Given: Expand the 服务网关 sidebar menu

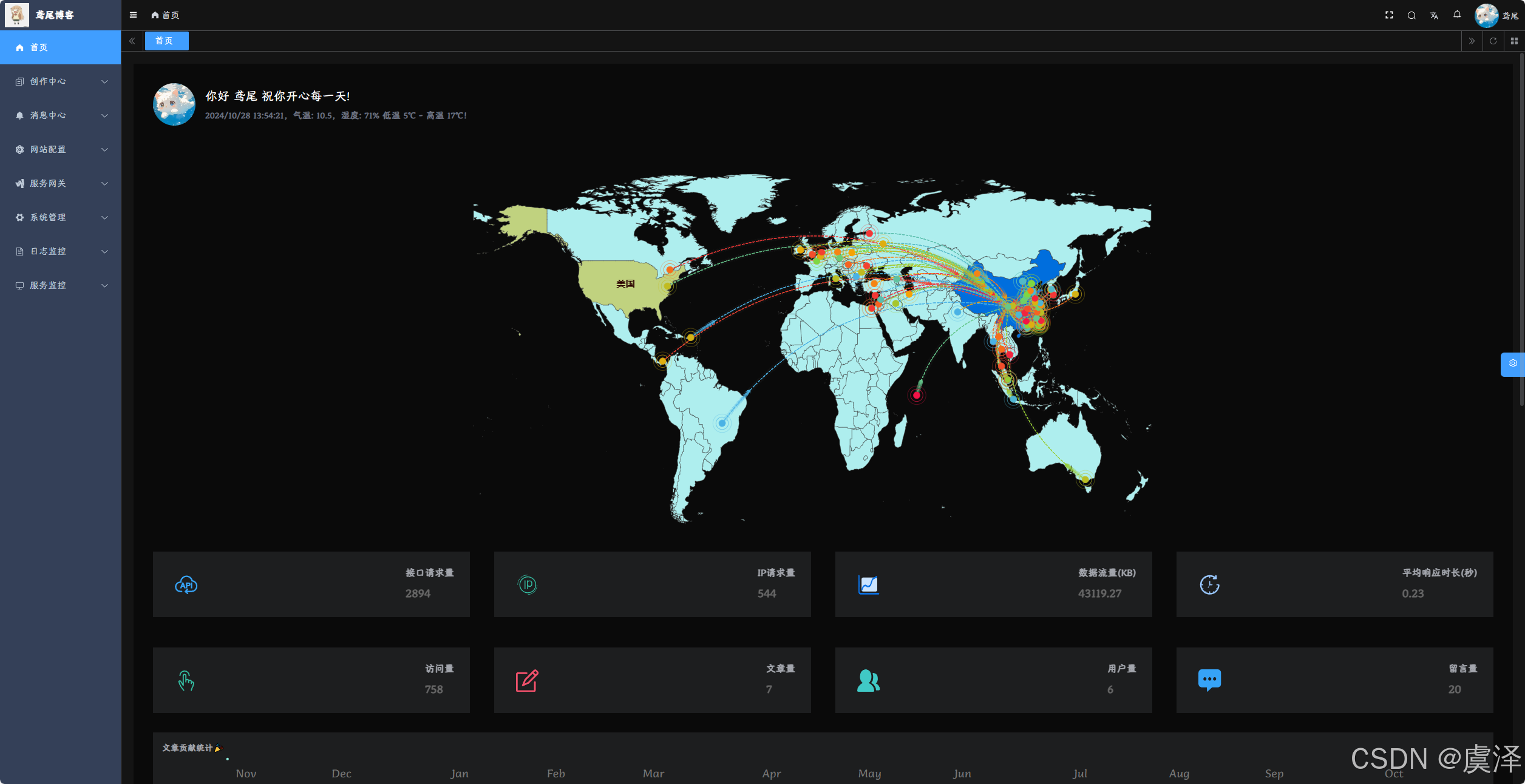Looking at the screenshot, I should click(x=61, y=183).
